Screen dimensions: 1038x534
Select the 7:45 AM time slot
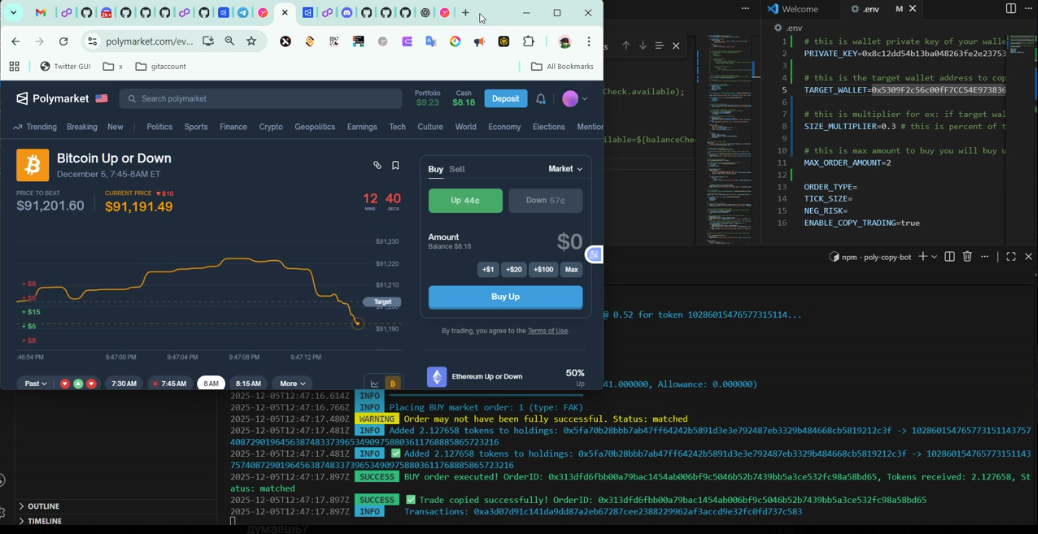pos(169,383)
